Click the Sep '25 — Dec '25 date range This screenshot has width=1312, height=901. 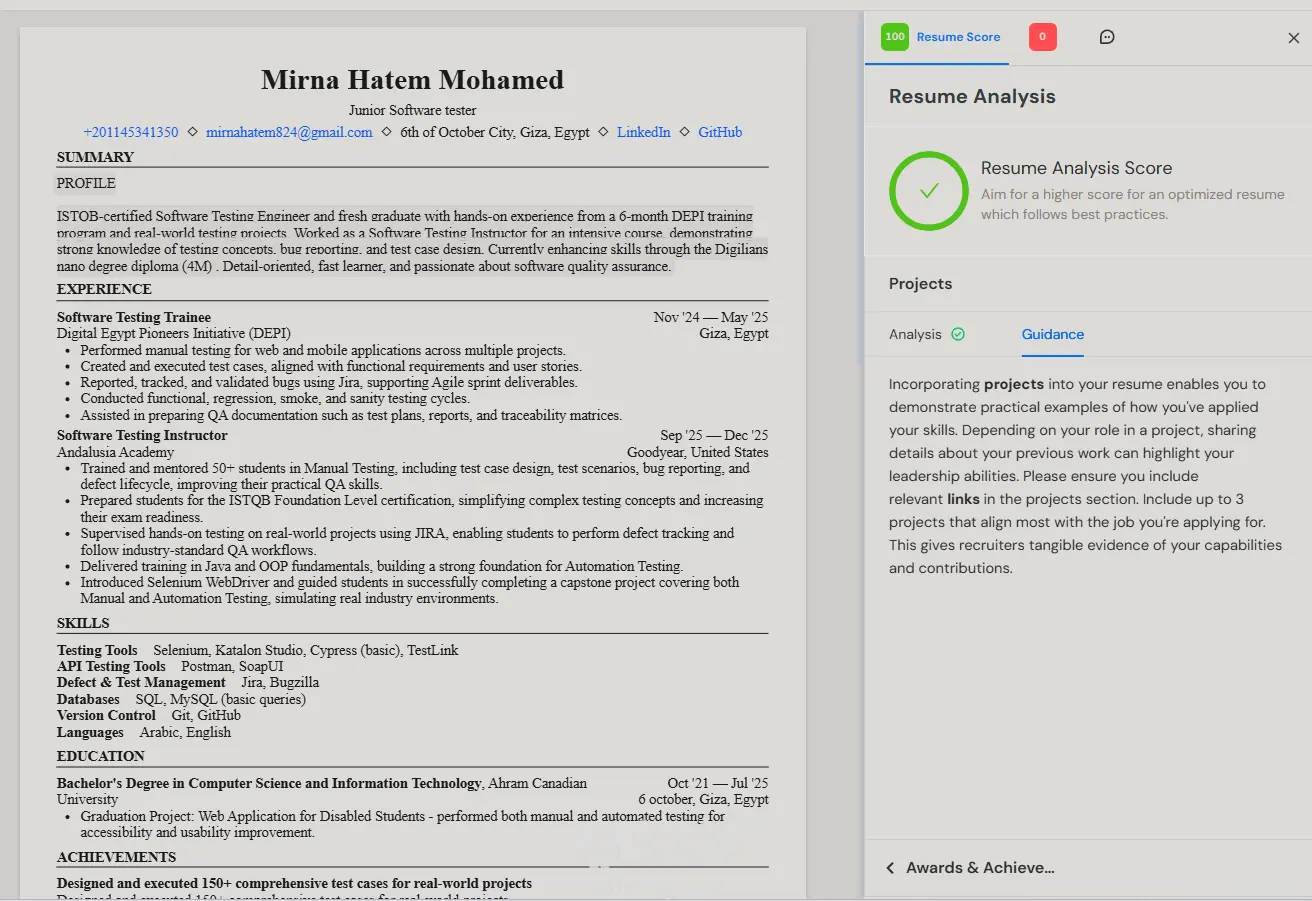coord(714,435)
